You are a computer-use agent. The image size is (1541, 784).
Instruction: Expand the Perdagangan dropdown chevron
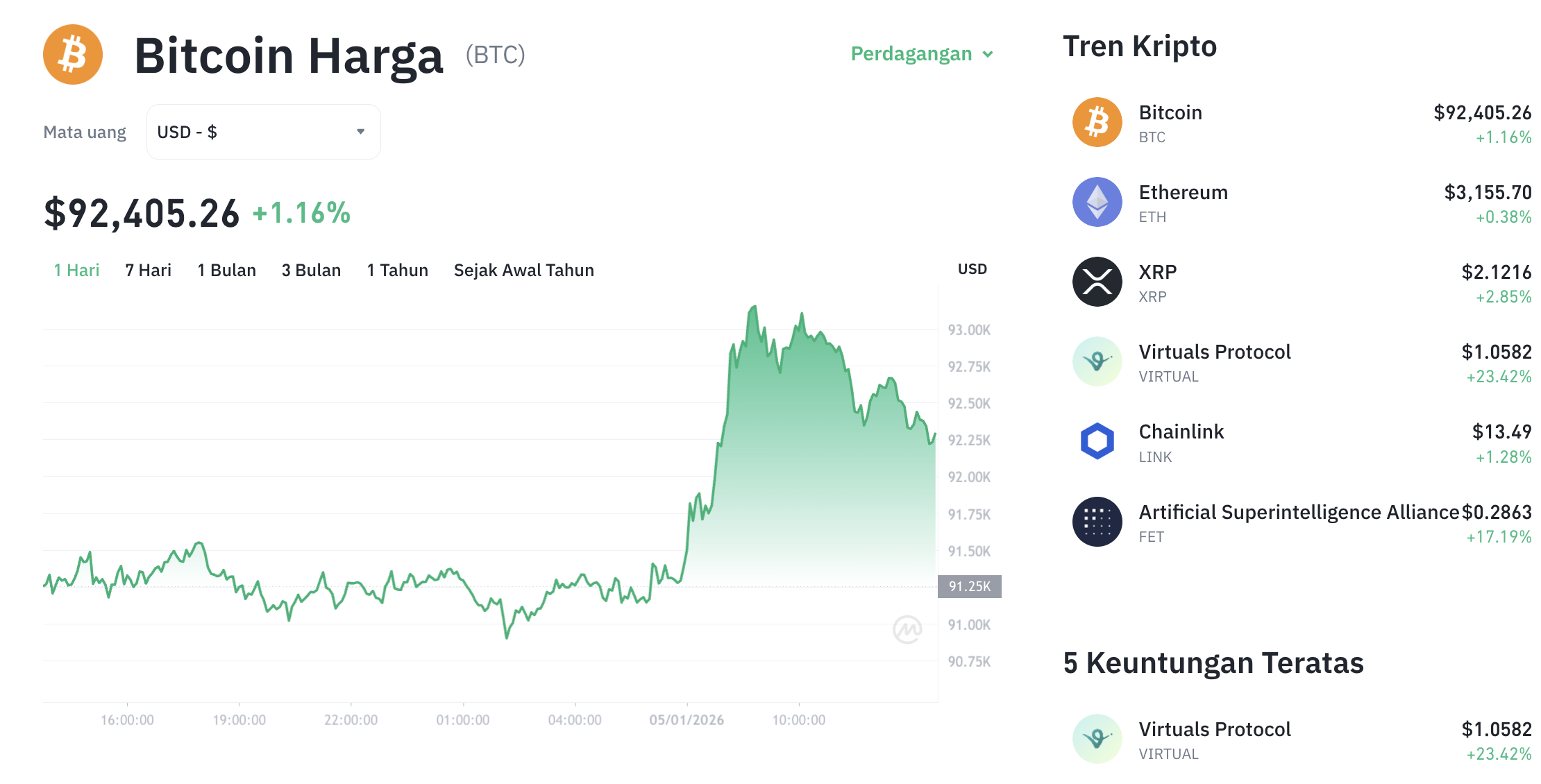[x=988, y=54]
